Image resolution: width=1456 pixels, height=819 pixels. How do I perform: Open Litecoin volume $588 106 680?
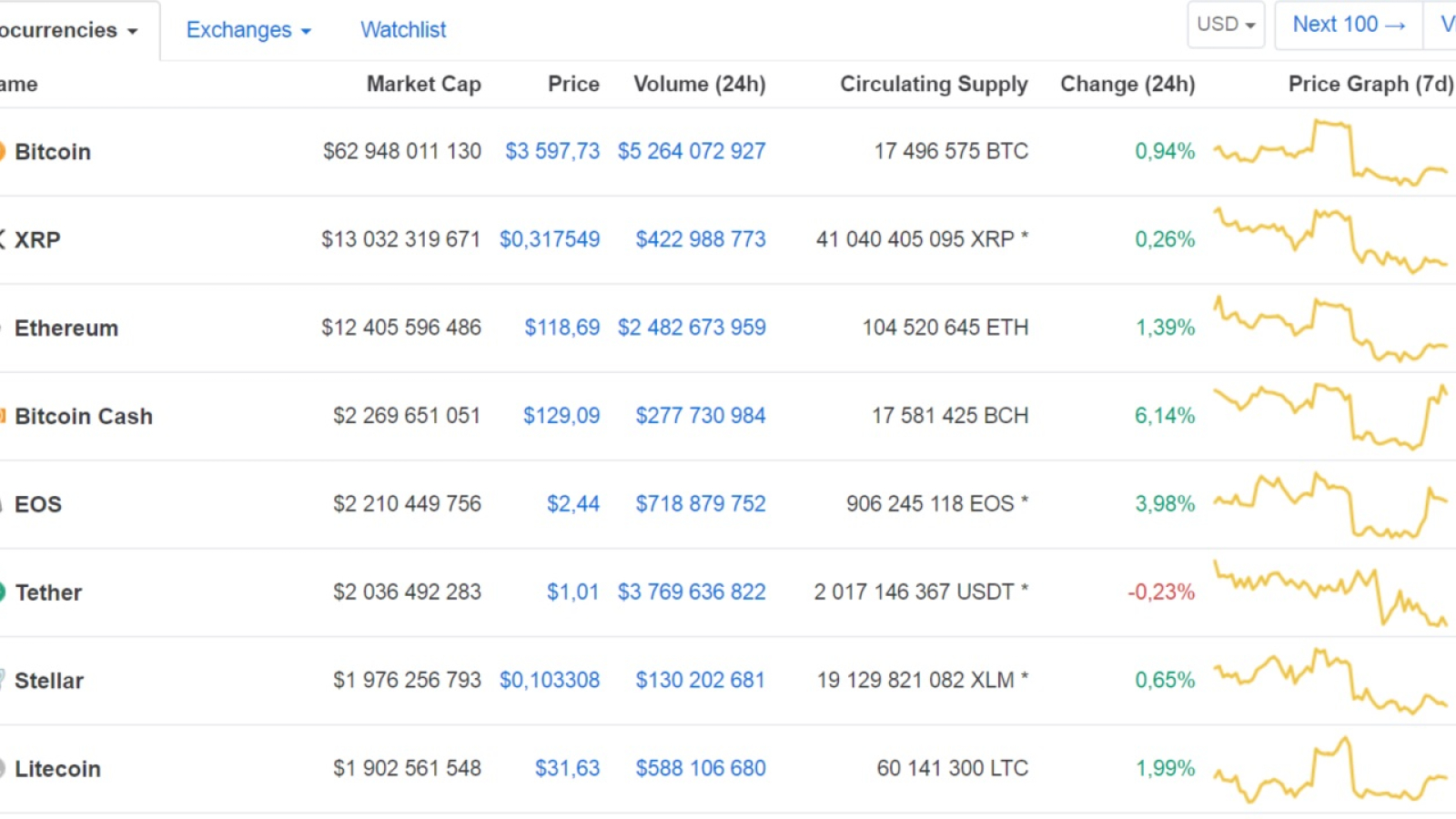701,769
